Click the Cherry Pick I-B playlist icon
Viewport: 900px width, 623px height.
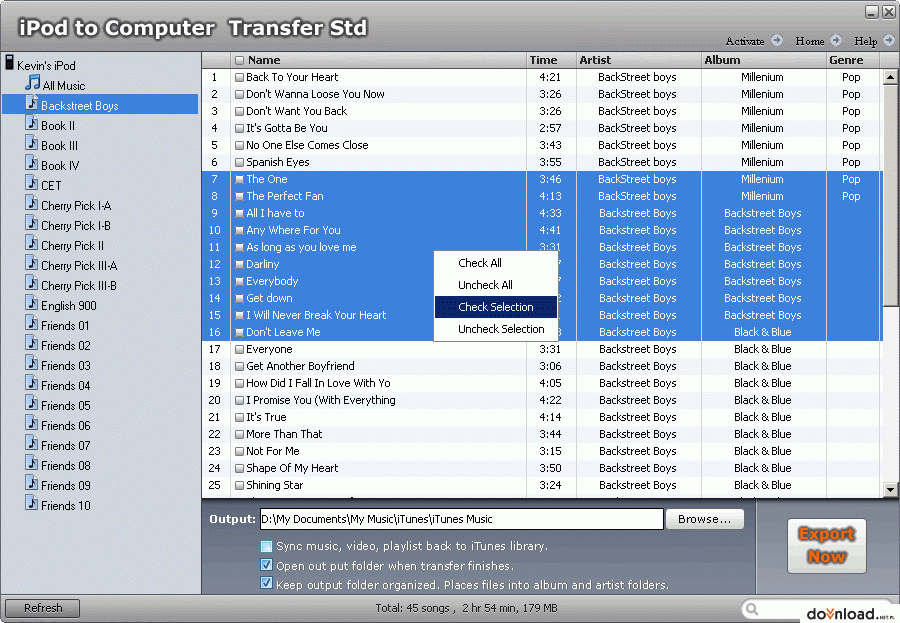[x=32, y=223]
